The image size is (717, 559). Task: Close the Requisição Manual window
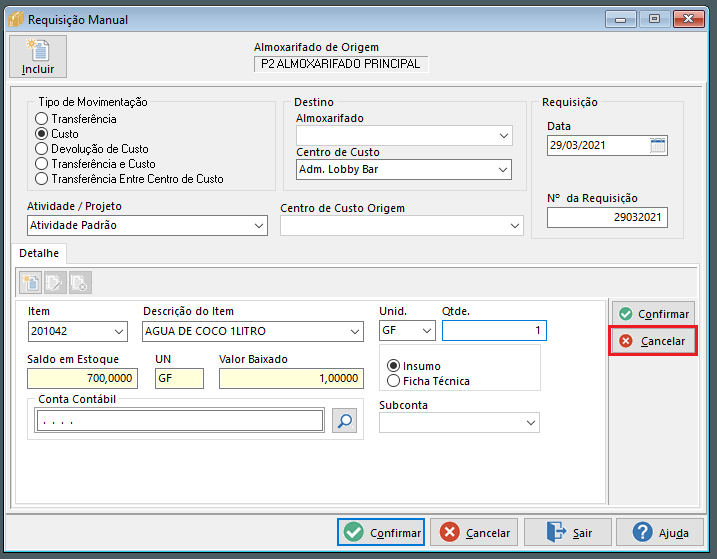coord(688,19)
